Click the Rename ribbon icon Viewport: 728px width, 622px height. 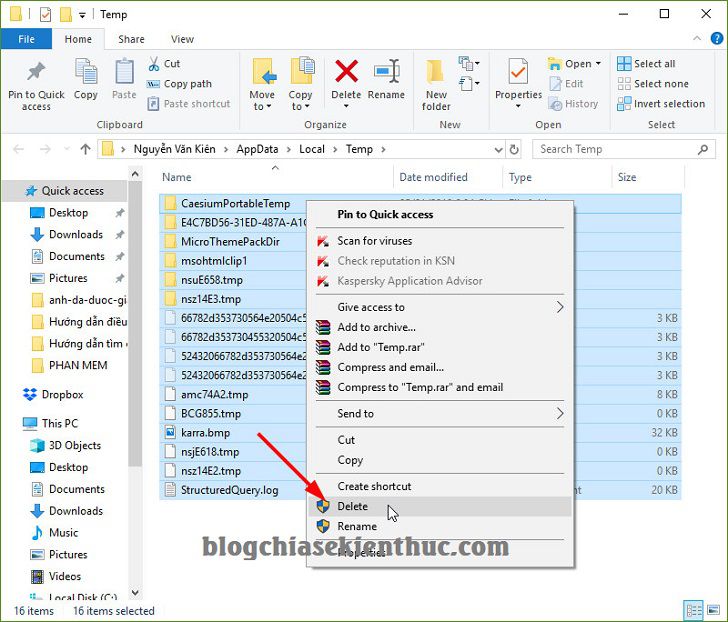tap(386, 71)
